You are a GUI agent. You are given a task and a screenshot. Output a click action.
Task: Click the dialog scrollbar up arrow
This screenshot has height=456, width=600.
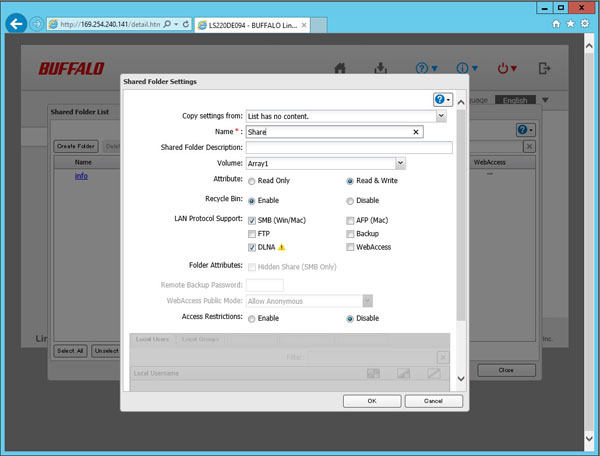pos(461,102)
